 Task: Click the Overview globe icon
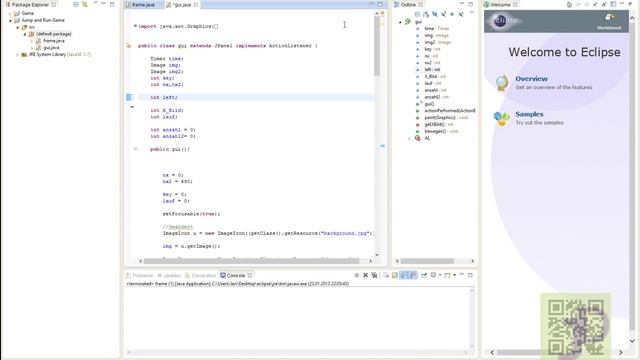point(502,82)
